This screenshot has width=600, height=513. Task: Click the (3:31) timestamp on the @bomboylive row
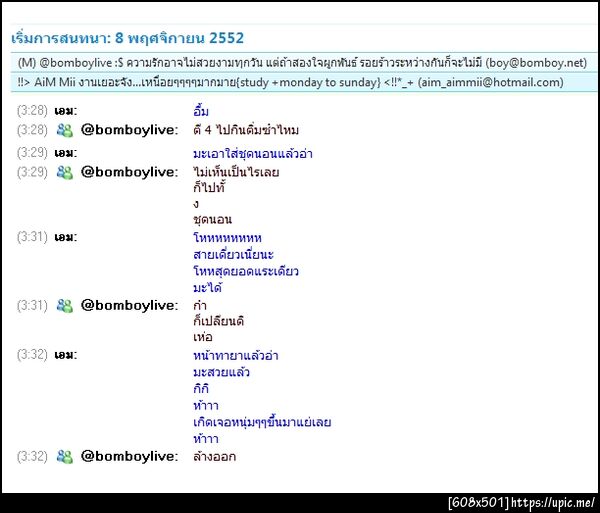tap(32, 306)
